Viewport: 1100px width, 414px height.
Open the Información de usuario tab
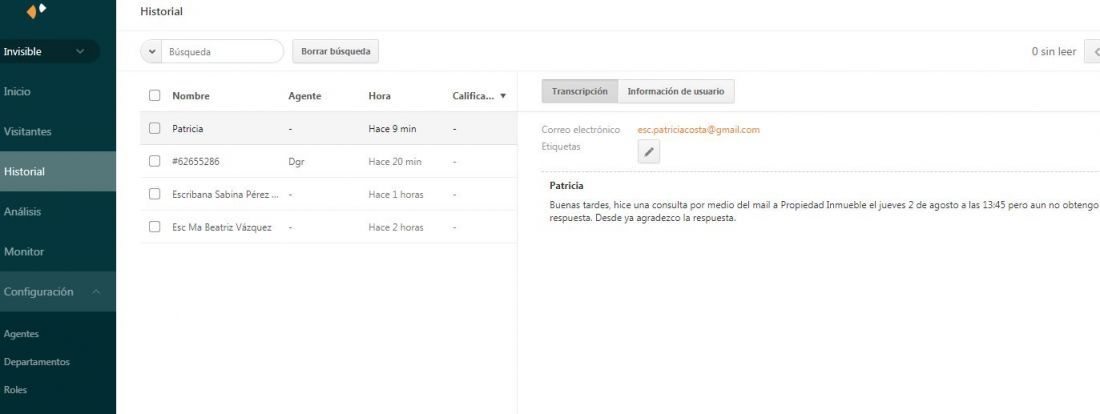click(x=676, y=91)
